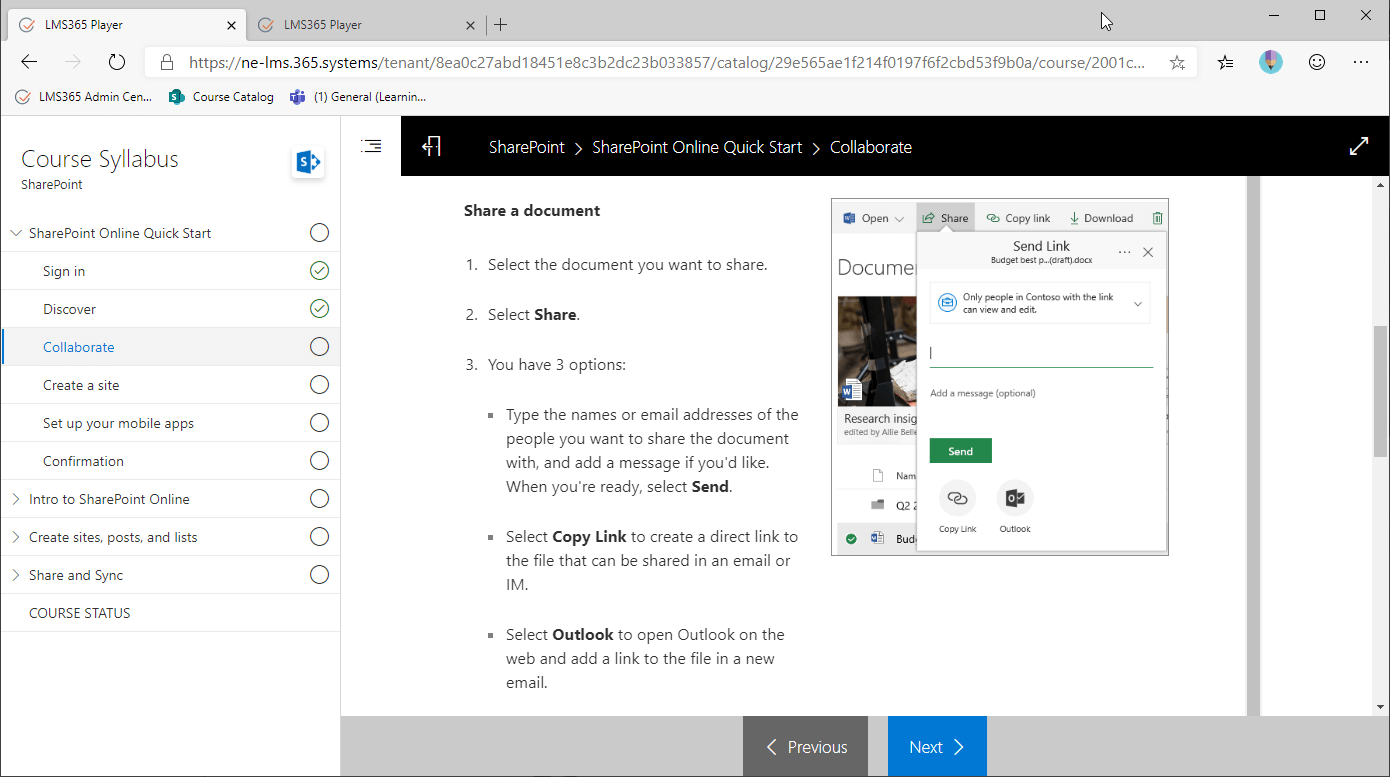Expand the Share and Sync section

(16, 575)
